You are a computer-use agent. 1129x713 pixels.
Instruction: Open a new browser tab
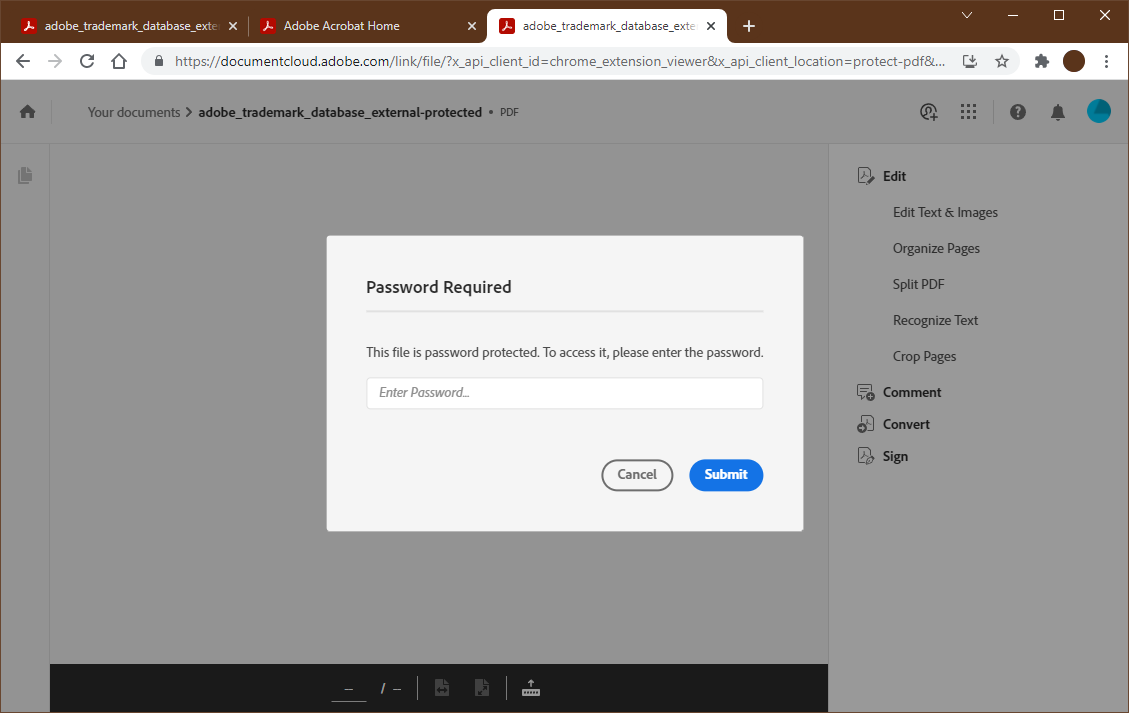749,26
